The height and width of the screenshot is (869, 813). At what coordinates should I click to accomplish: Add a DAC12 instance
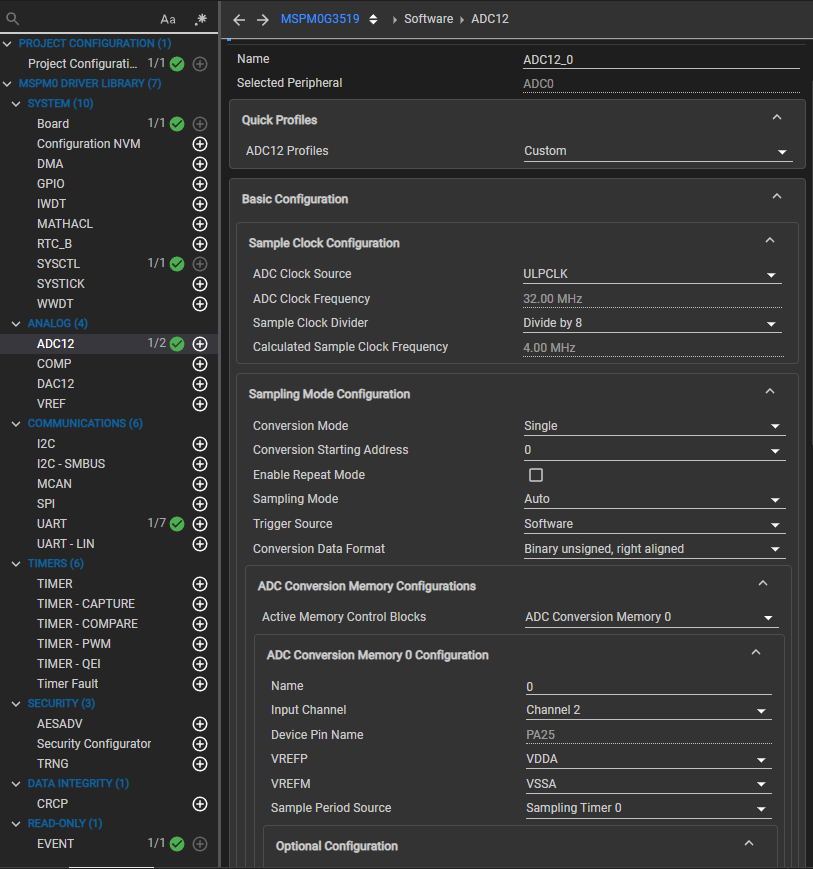(x=200, y=384)
